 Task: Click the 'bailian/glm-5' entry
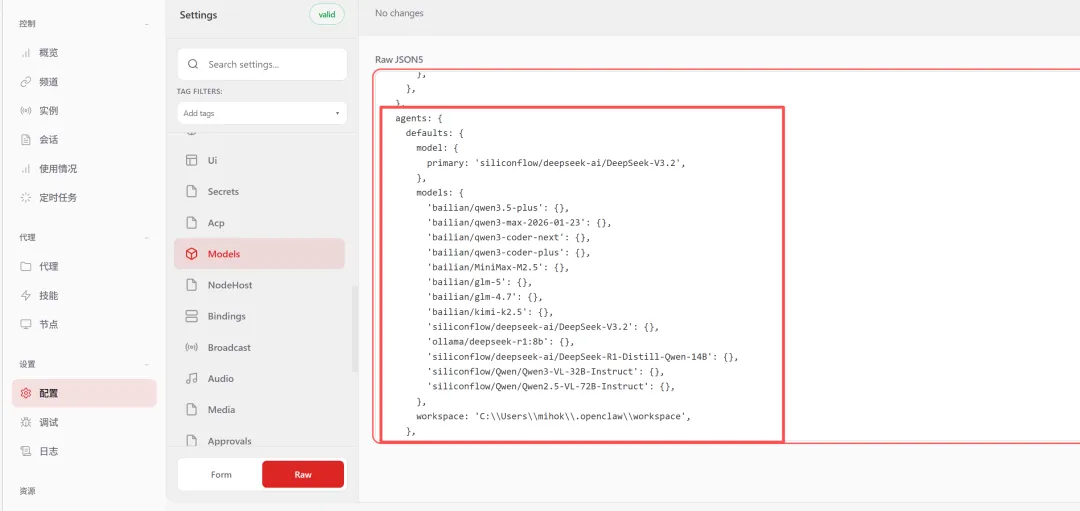479,282
